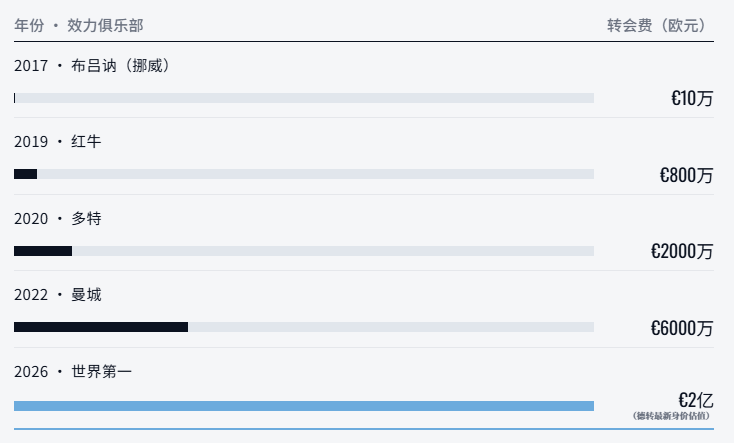Click the €800万 fee value
Screen dimensions: 734x443
point(686,175)
